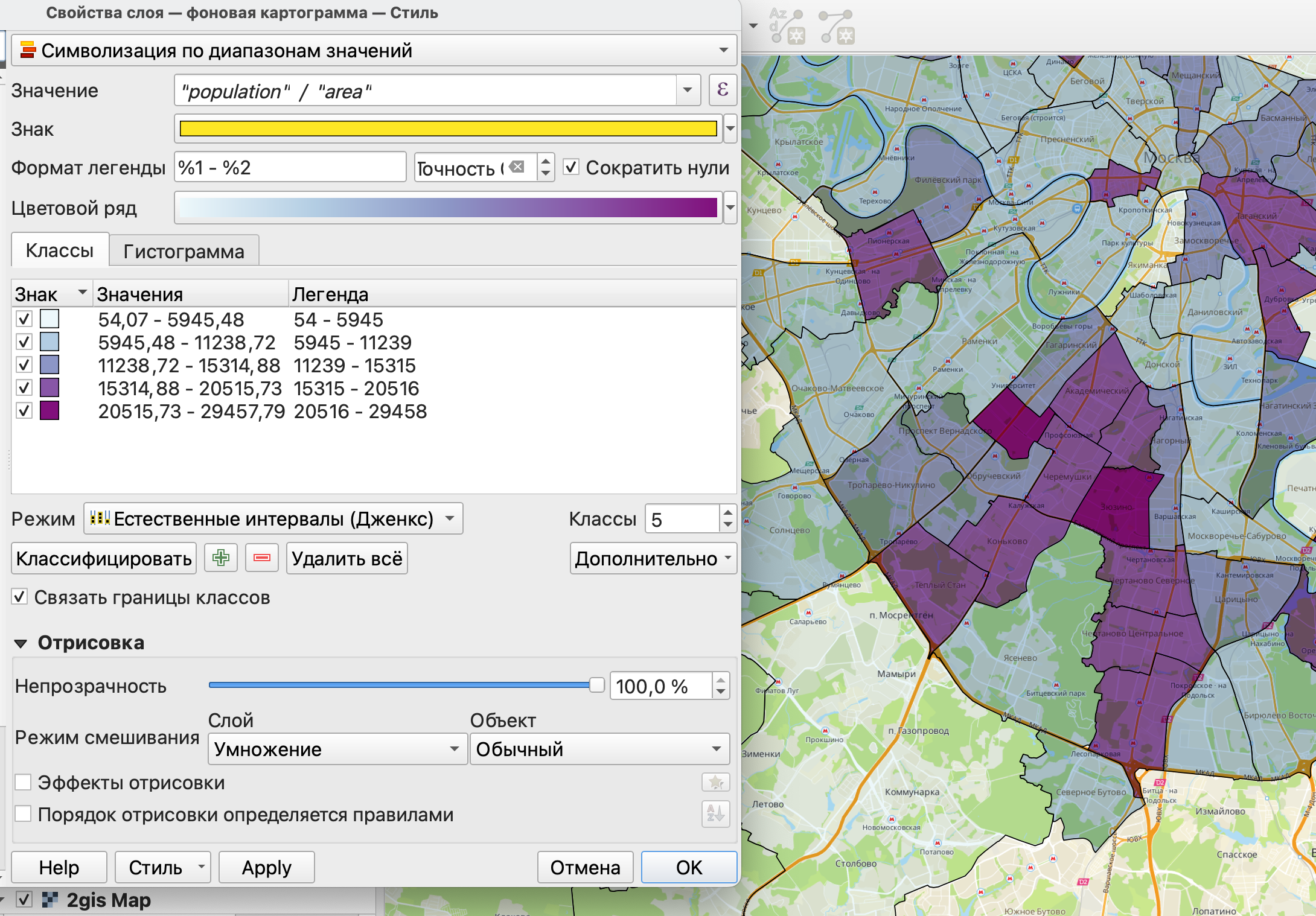The image size is (1316, 916).
Task: Clear the precision field with backspace icon
Action: click(517, 167)
